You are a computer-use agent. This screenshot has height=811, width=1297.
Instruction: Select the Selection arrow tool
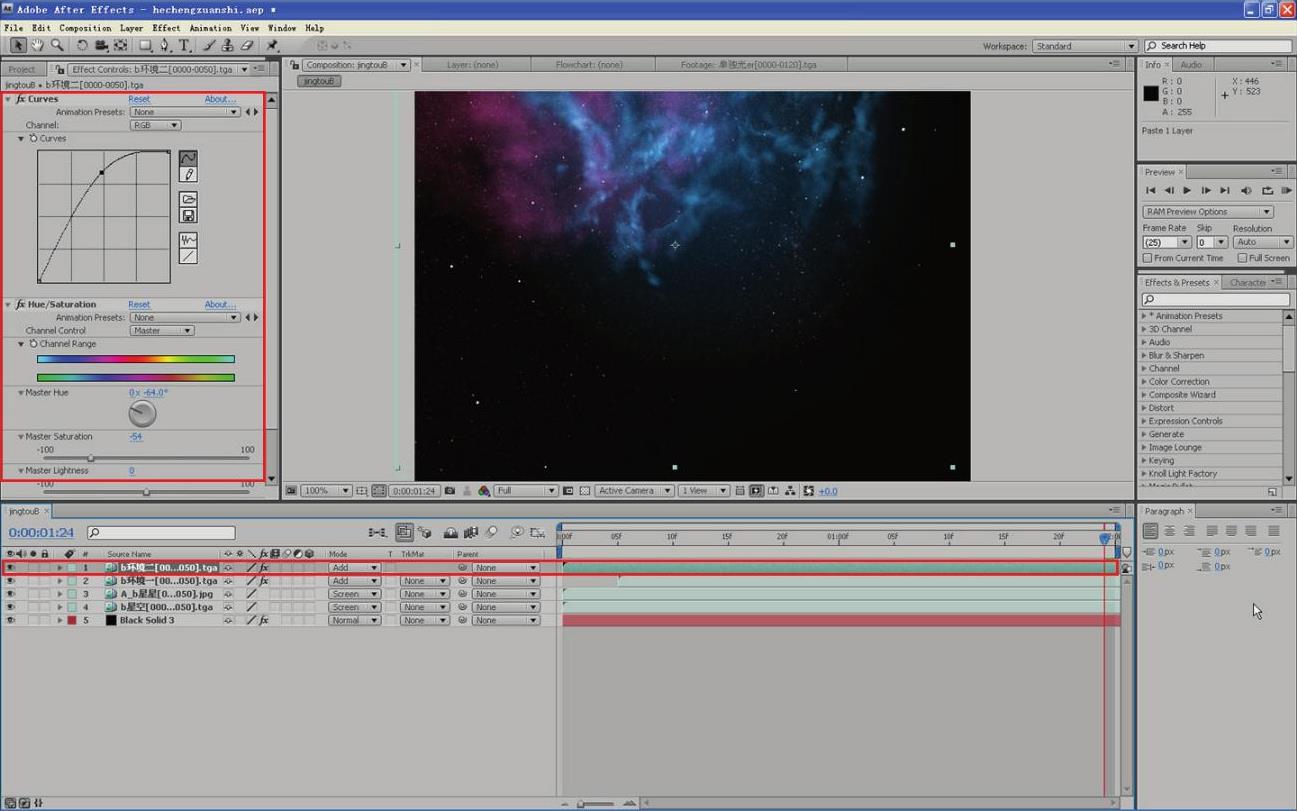tap(17, 45)
